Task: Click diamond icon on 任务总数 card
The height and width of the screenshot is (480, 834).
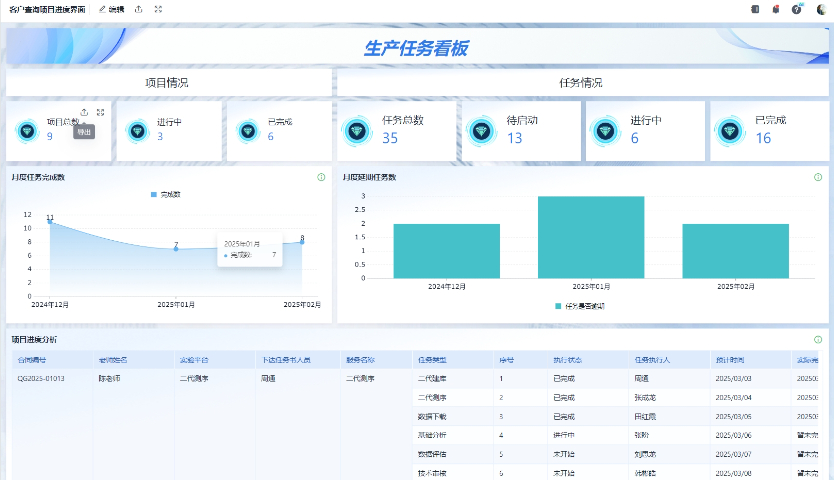Action: [x=357, y=131]
